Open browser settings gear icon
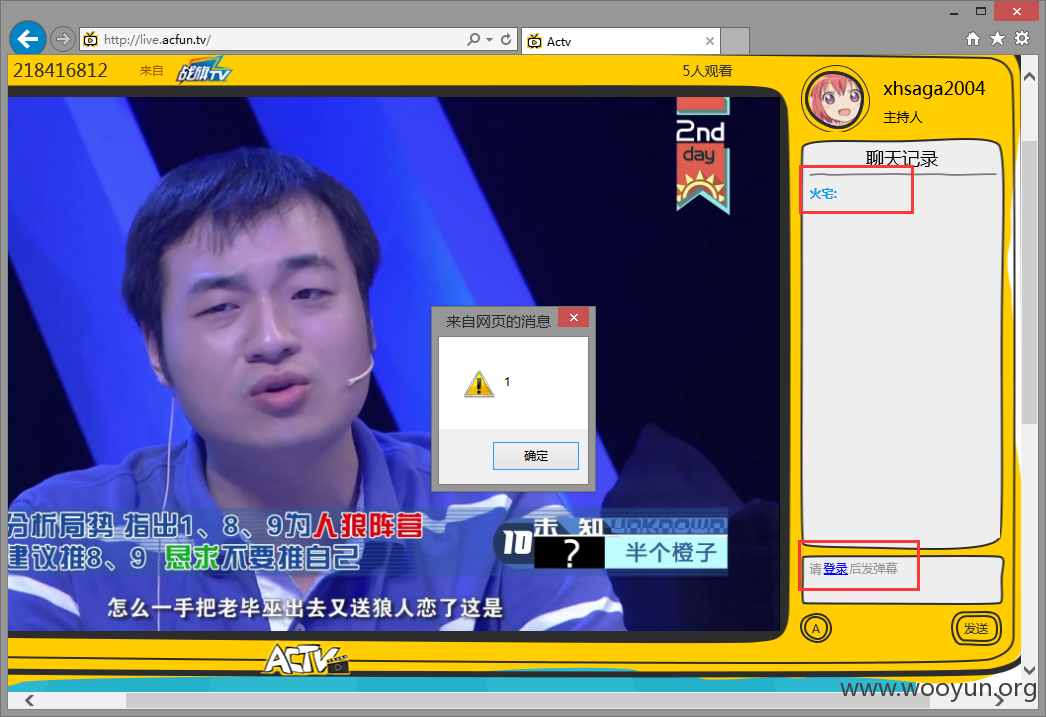This screenshot has height=717, width=1046. [x=1022, y=39]
